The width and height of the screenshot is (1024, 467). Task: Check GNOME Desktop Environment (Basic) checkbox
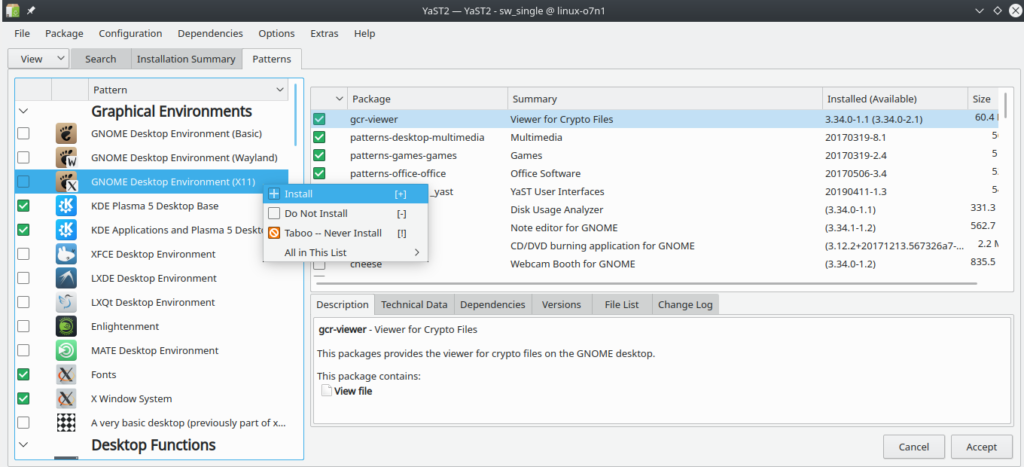tap(24, 133)
